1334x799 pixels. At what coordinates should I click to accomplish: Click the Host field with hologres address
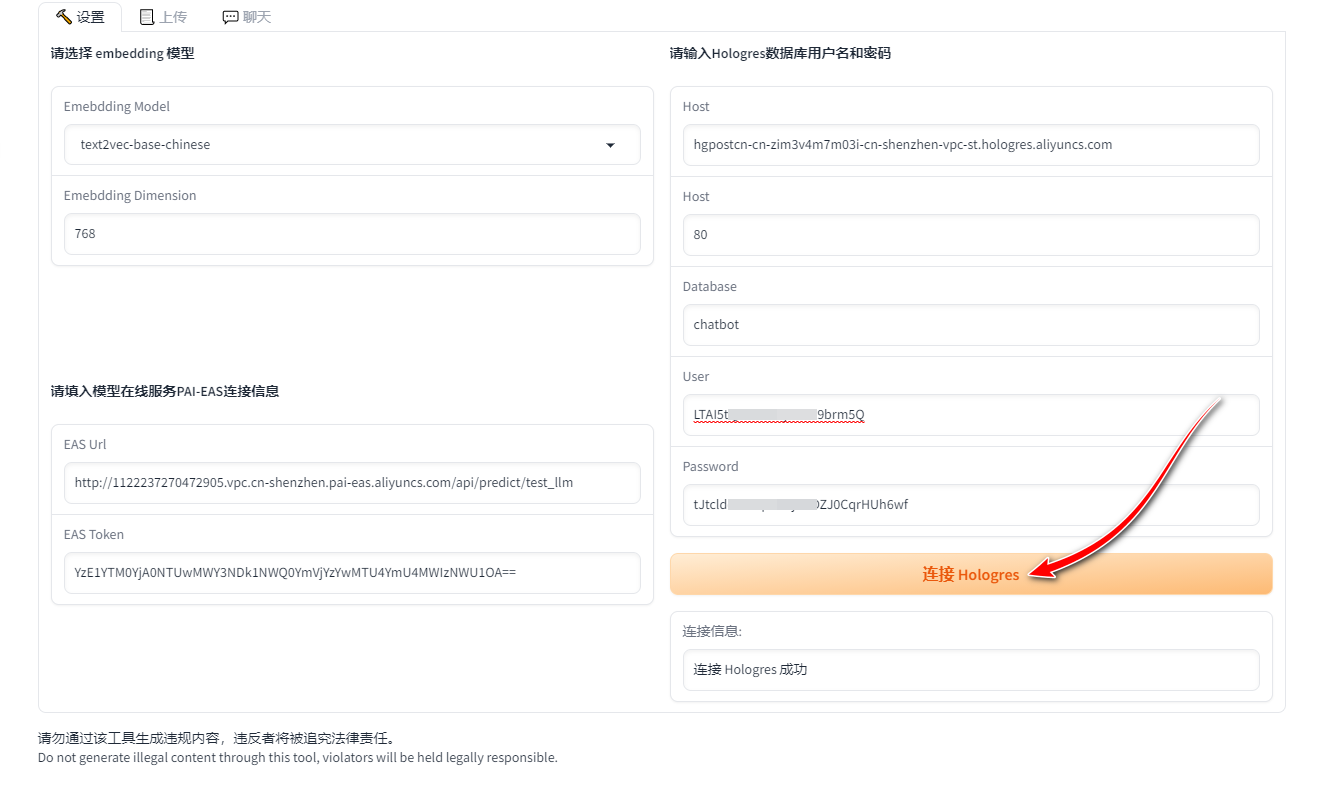point(971,145)
